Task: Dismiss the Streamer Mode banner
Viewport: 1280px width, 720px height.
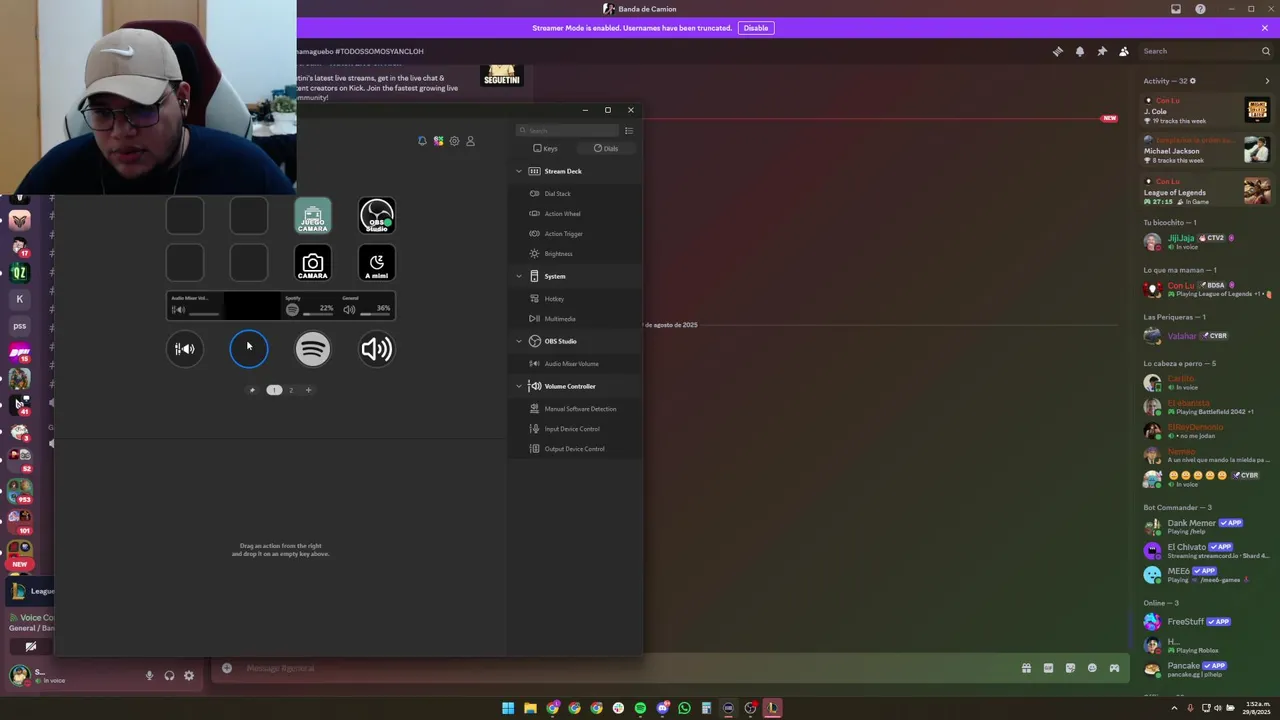Action: tap(1265, 28)
